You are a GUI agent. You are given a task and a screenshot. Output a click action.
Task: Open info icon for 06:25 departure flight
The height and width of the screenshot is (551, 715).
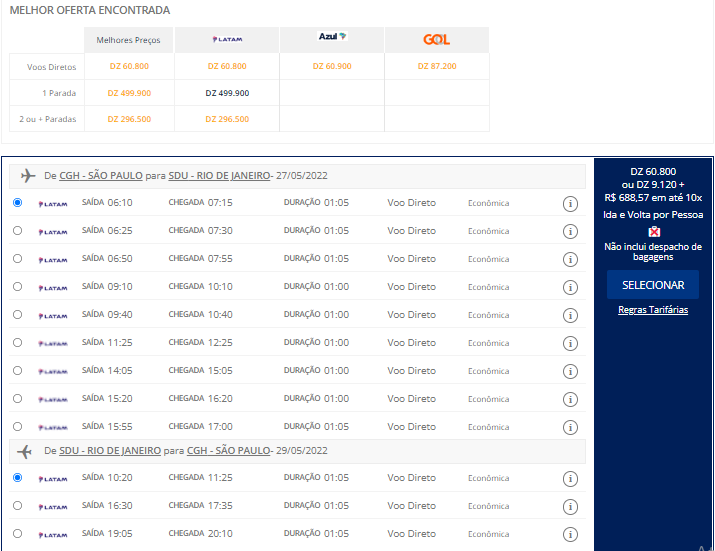coord(570,232)
